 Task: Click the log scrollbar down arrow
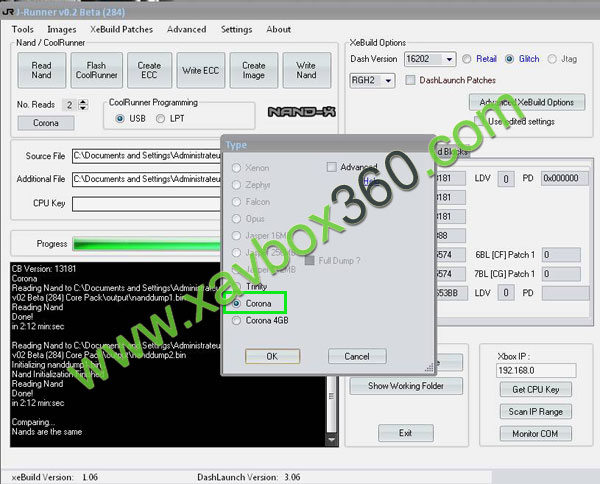331,440
